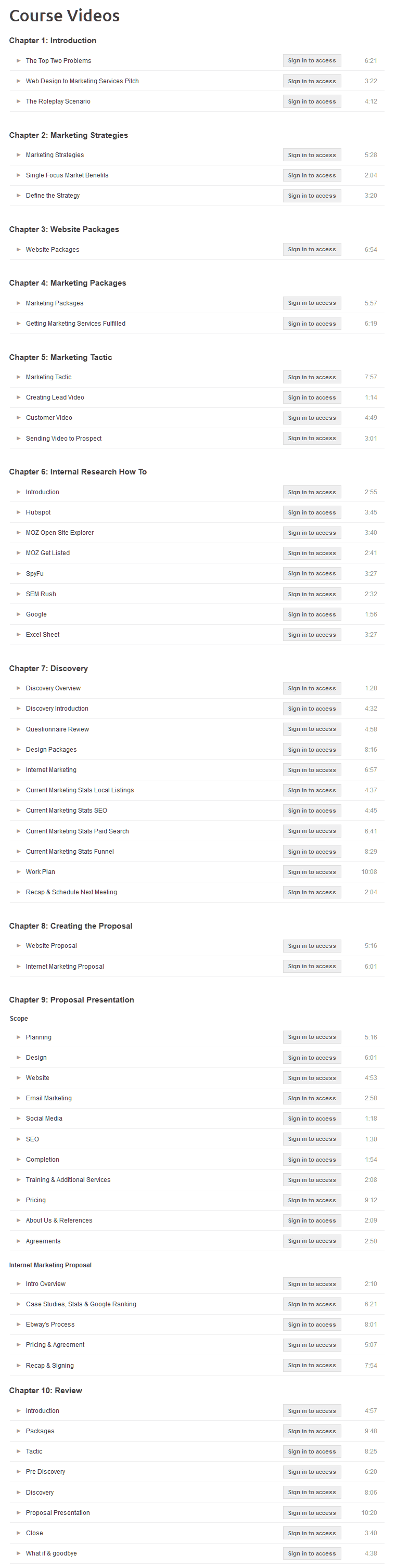The image size is (396, 1568).
Task: Open the Single Focus Market Benefits video
Action: pyautogui.click(x=67, y=175)
